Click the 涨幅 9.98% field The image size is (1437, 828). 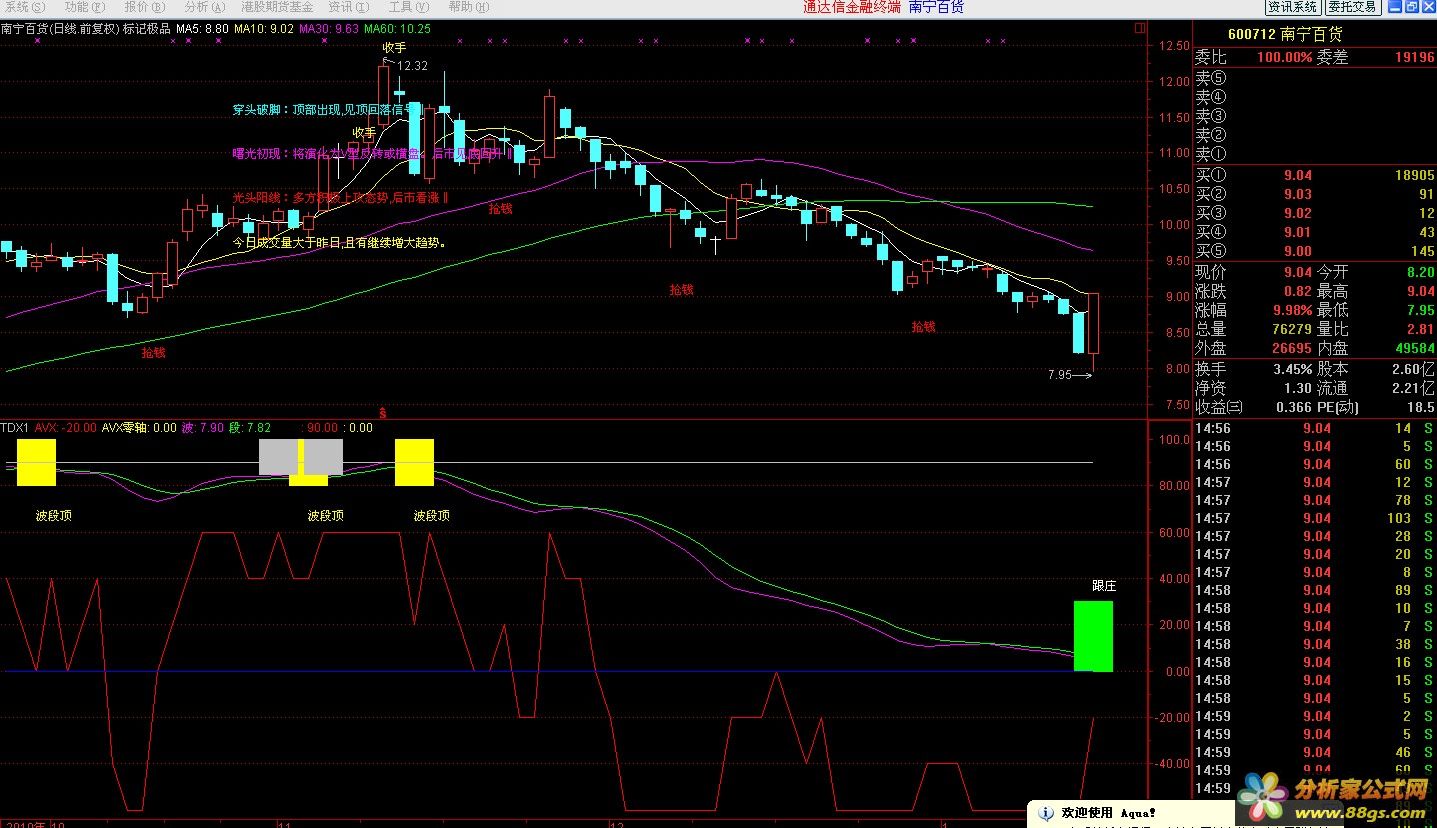click(x=1253, y=310)
